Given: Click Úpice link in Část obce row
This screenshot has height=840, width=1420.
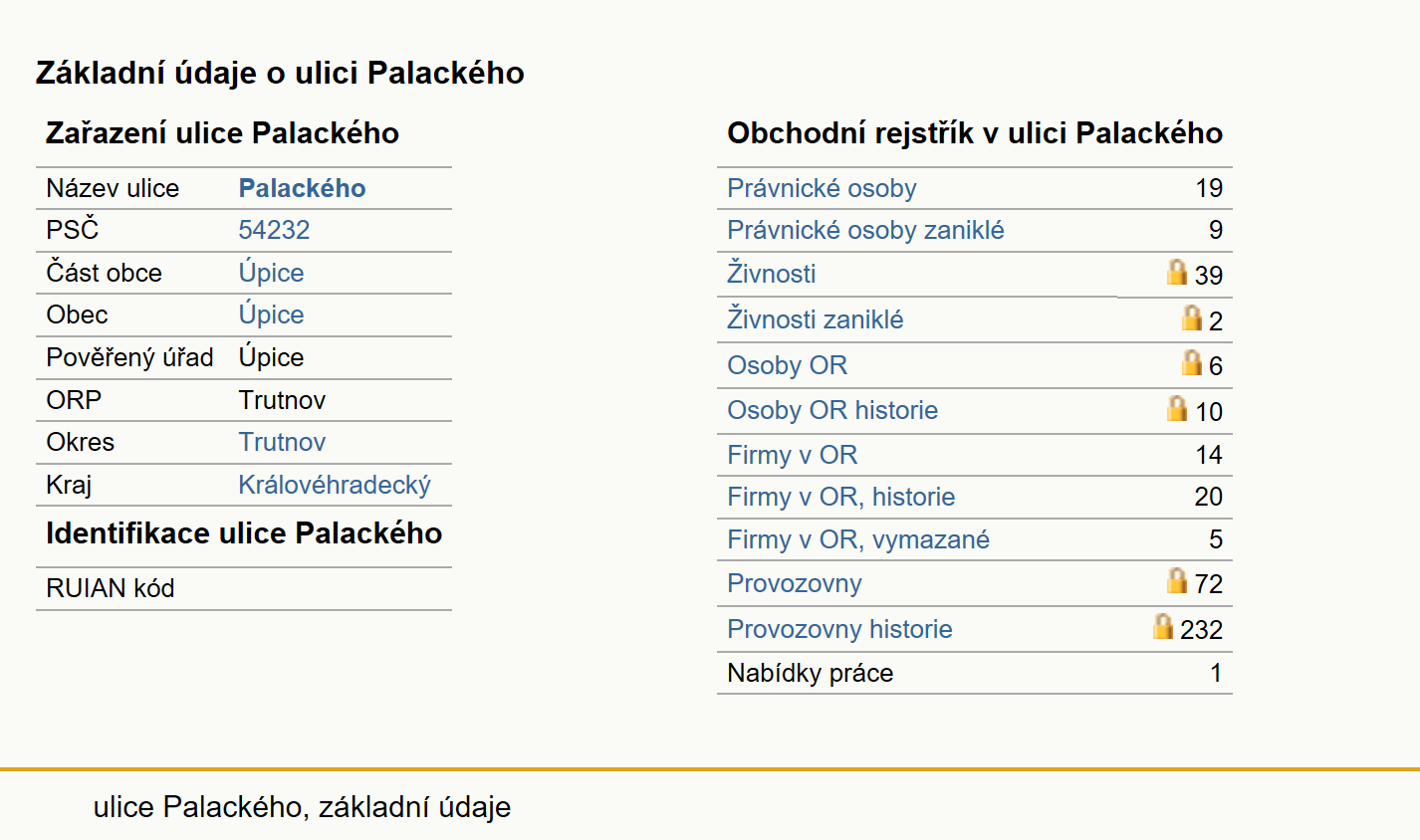Looking at the screenshot, I should click(x=271, y=273).
